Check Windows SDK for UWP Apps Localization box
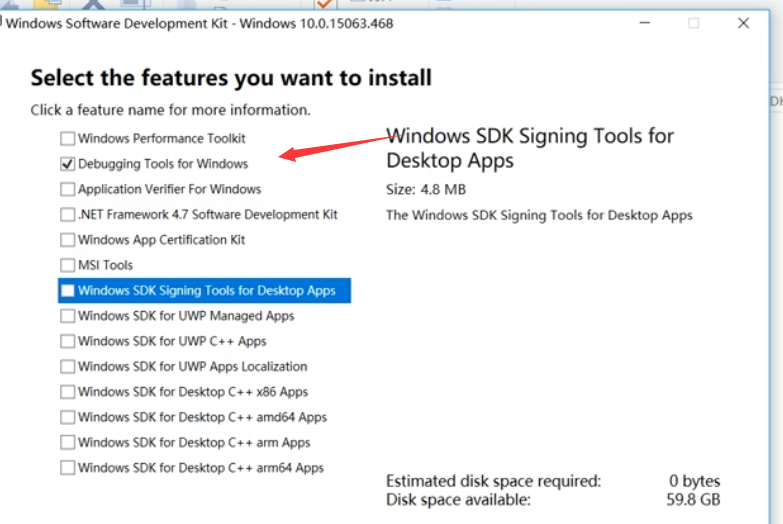 point(67,367)
